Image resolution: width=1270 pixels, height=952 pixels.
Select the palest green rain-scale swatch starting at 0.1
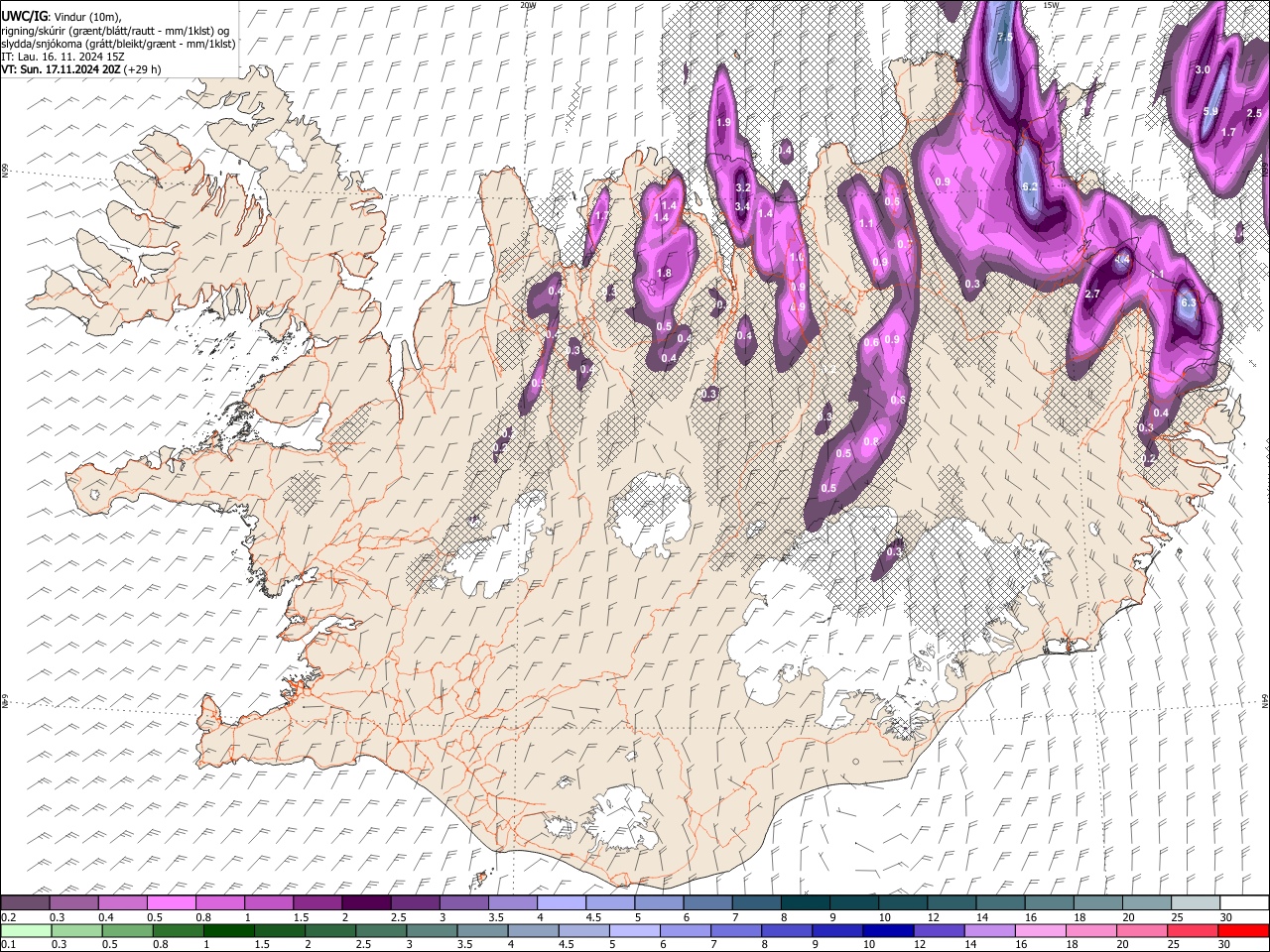[x=26, y=930]
